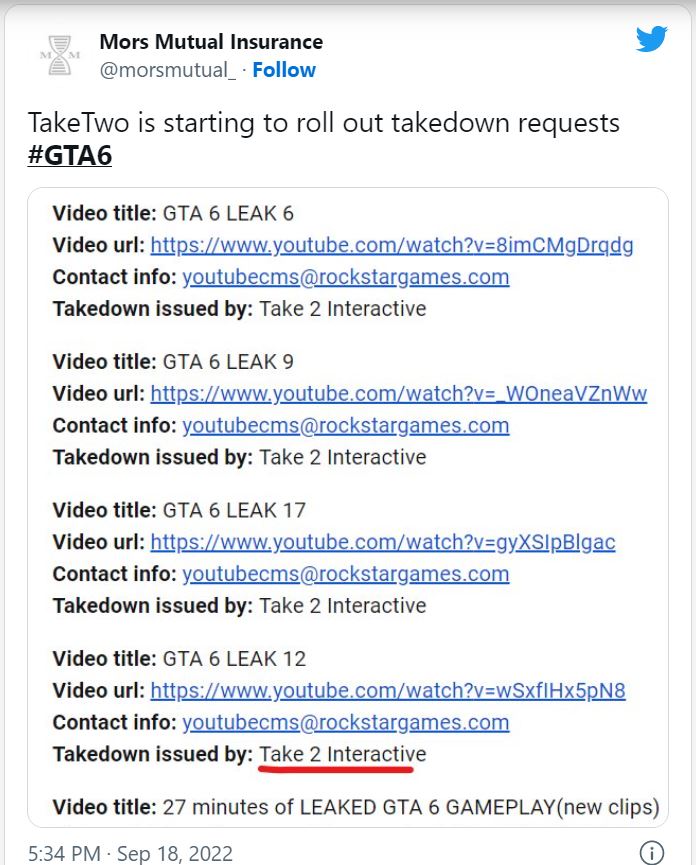Viewport: 696px width, 865px height.
Task: Click the tweet text about takedown requests
Action: [x=324, y=122]
